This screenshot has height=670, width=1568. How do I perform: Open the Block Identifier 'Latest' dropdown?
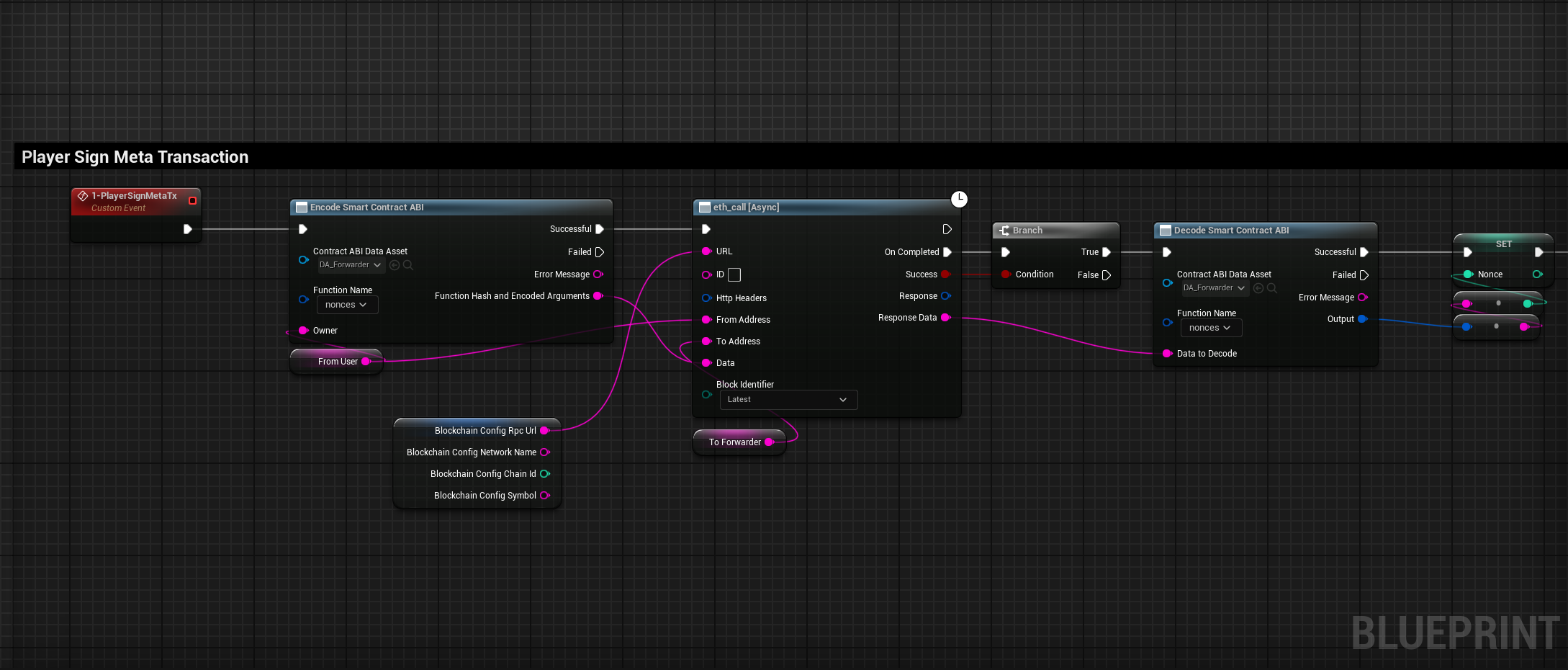coord(788,400)
